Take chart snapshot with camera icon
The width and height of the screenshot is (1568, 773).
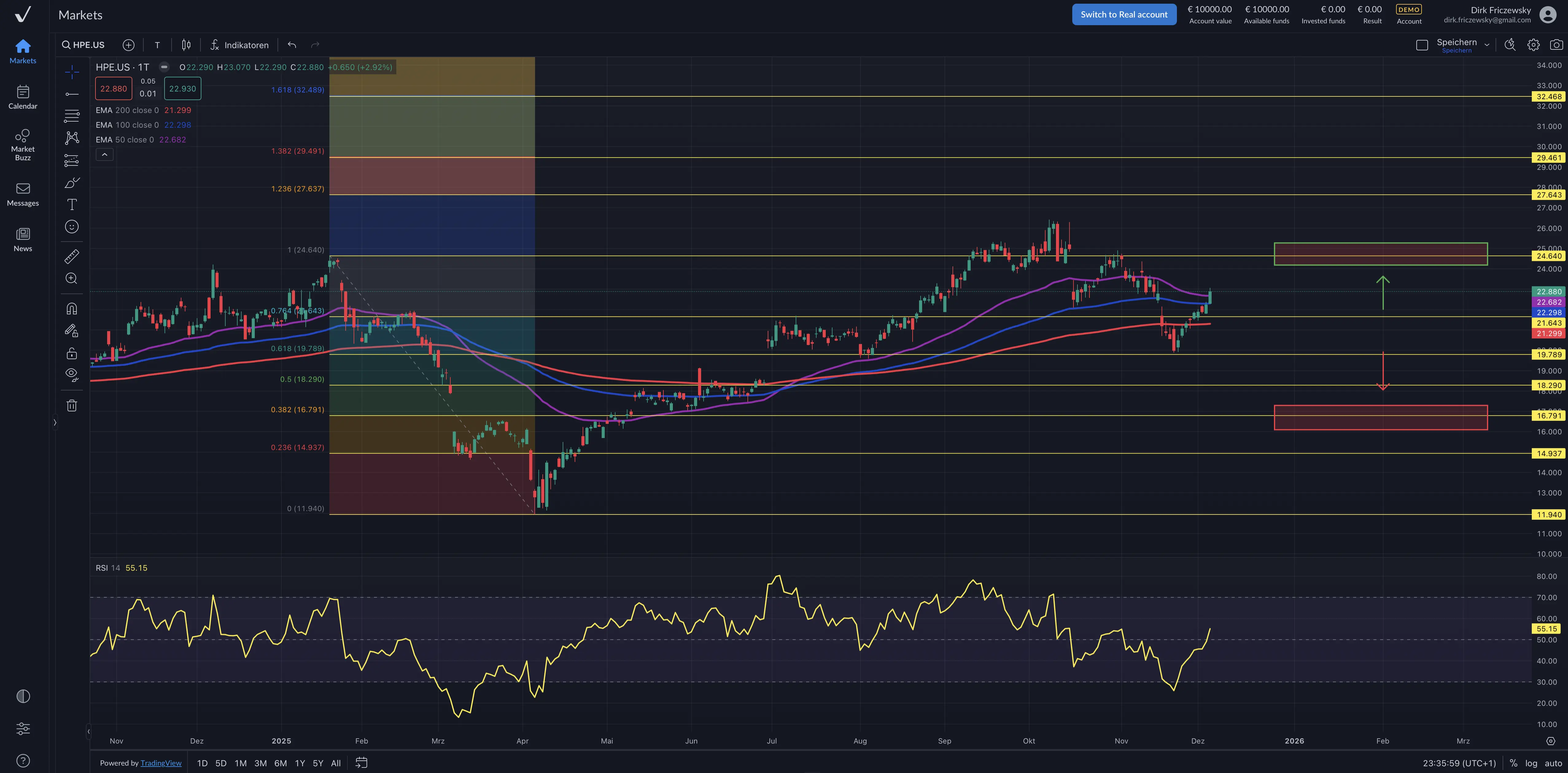point(1556,45)
